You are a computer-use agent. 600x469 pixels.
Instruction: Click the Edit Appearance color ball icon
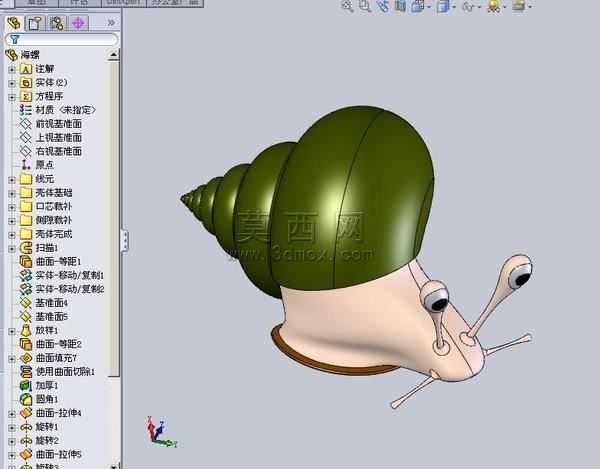(494, 6)
